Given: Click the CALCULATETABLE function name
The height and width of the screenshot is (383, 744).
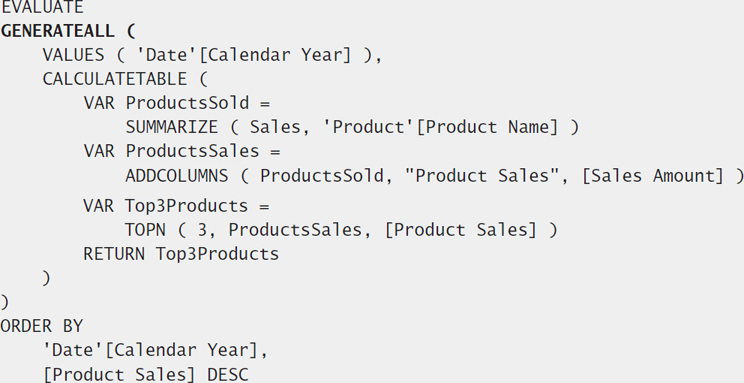Looking at the screenshot, I should tap(114, 79).
